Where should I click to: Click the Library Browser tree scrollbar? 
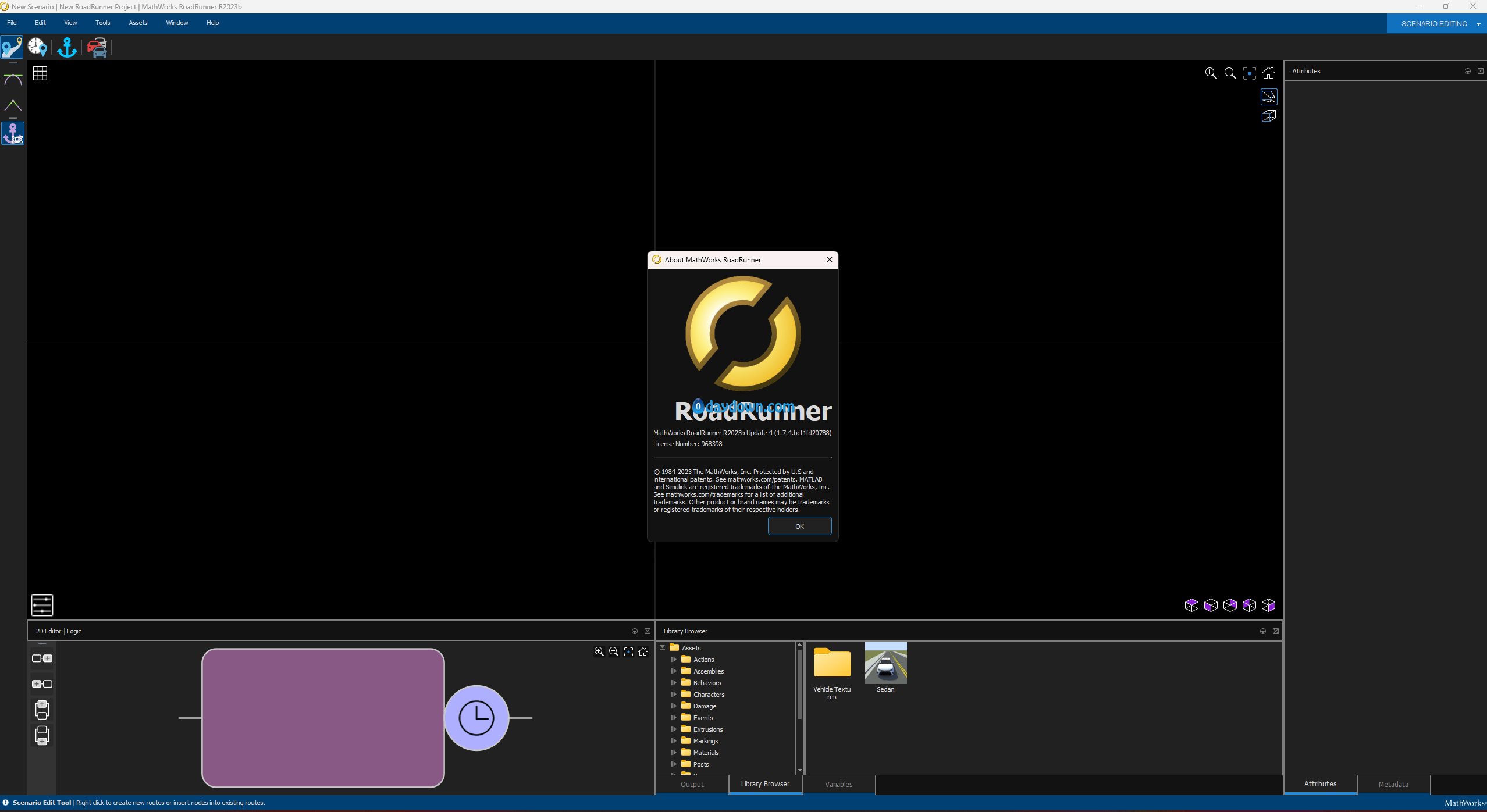[x=799, y=683]
